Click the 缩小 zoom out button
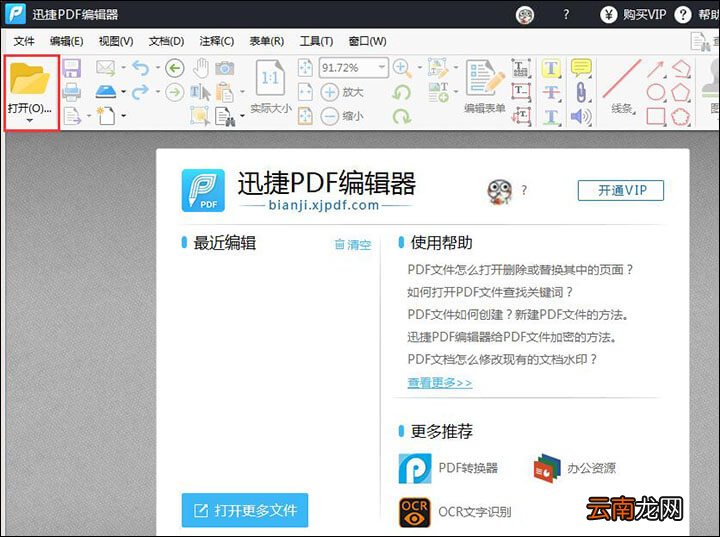The width and height of the screenshot is (720, 537). (x=342, y=116)
